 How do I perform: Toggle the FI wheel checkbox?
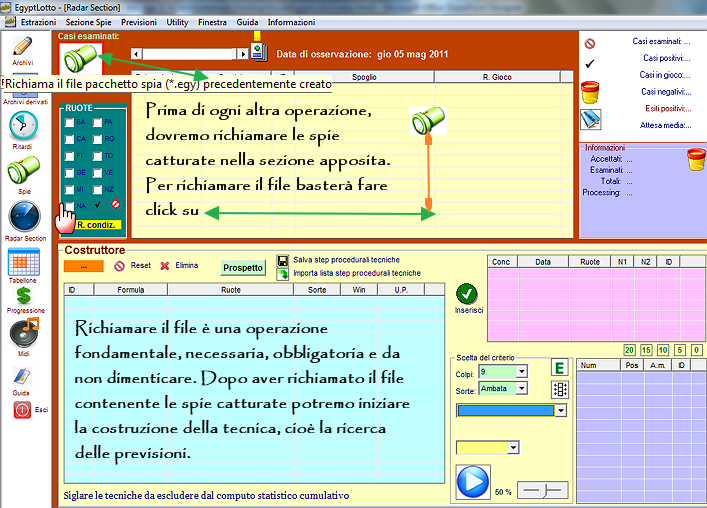click(69, 156)
